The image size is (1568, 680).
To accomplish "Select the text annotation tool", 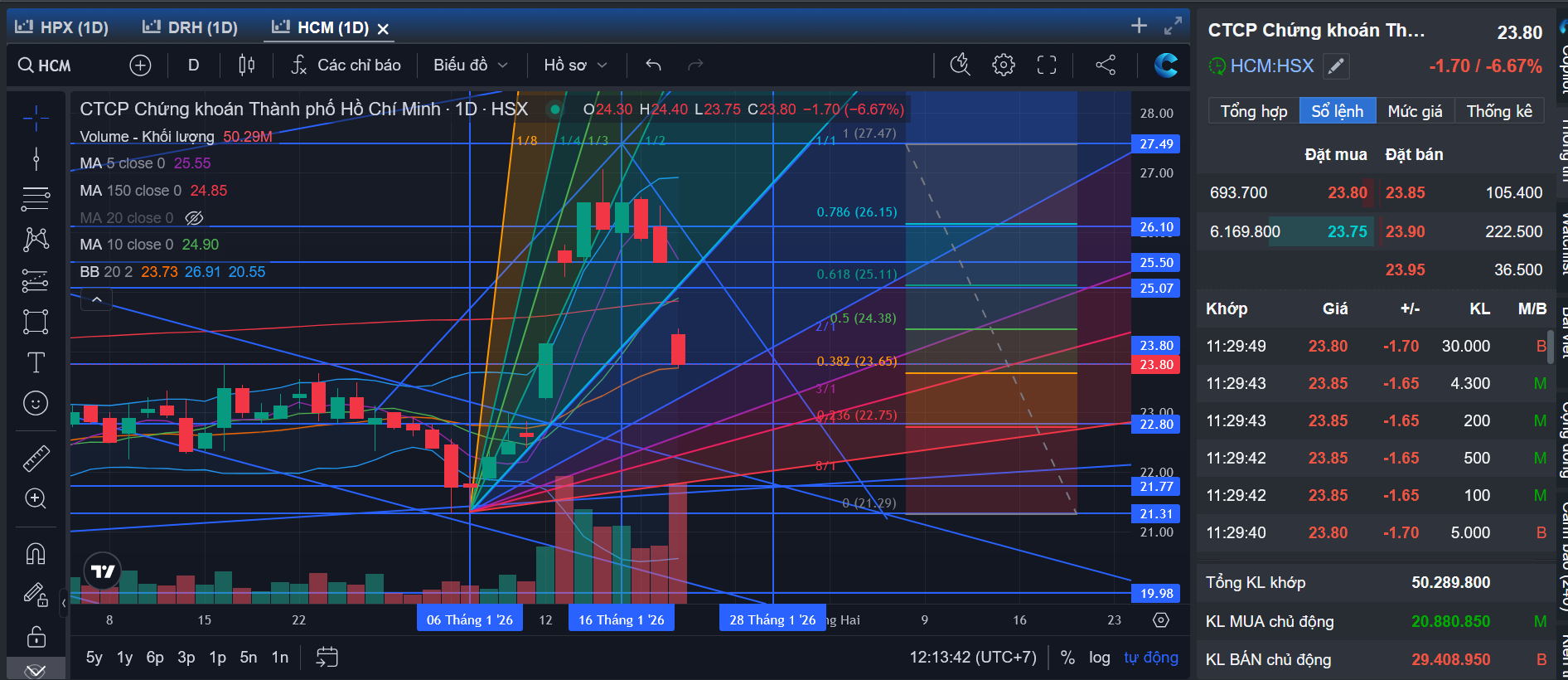I will click(36, 362).
